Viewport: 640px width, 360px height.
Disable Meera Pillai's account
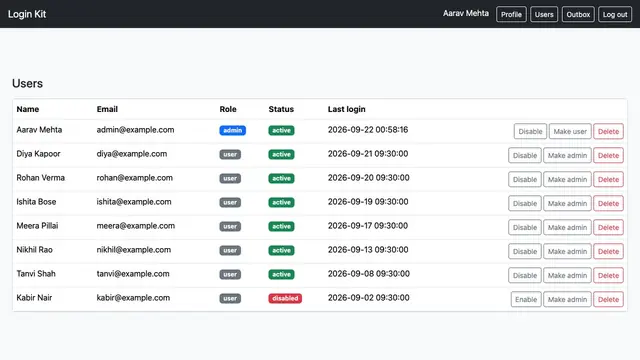click(524, 227)
